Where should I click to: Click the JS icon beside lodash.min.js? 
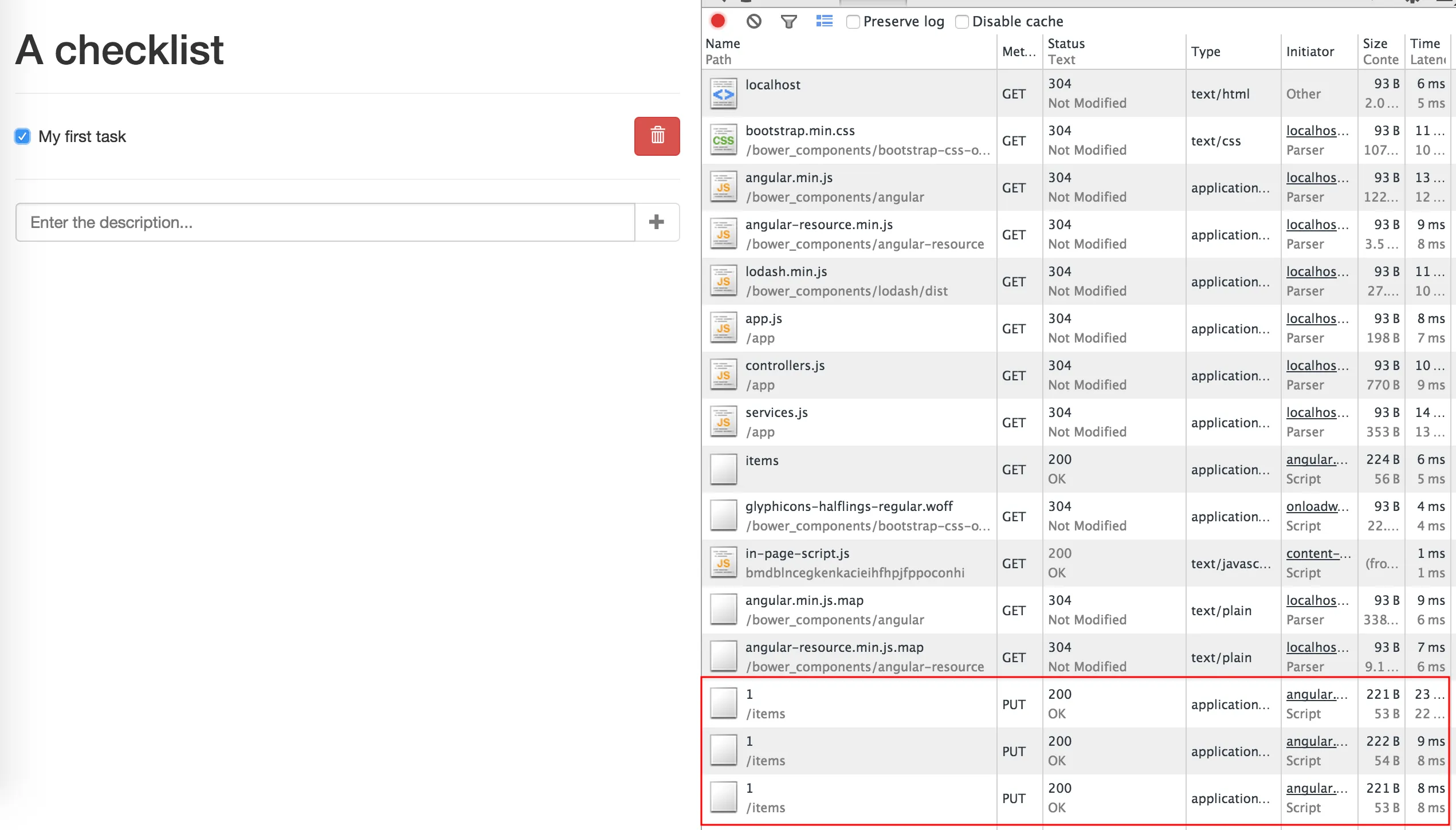tap(723, 281)
